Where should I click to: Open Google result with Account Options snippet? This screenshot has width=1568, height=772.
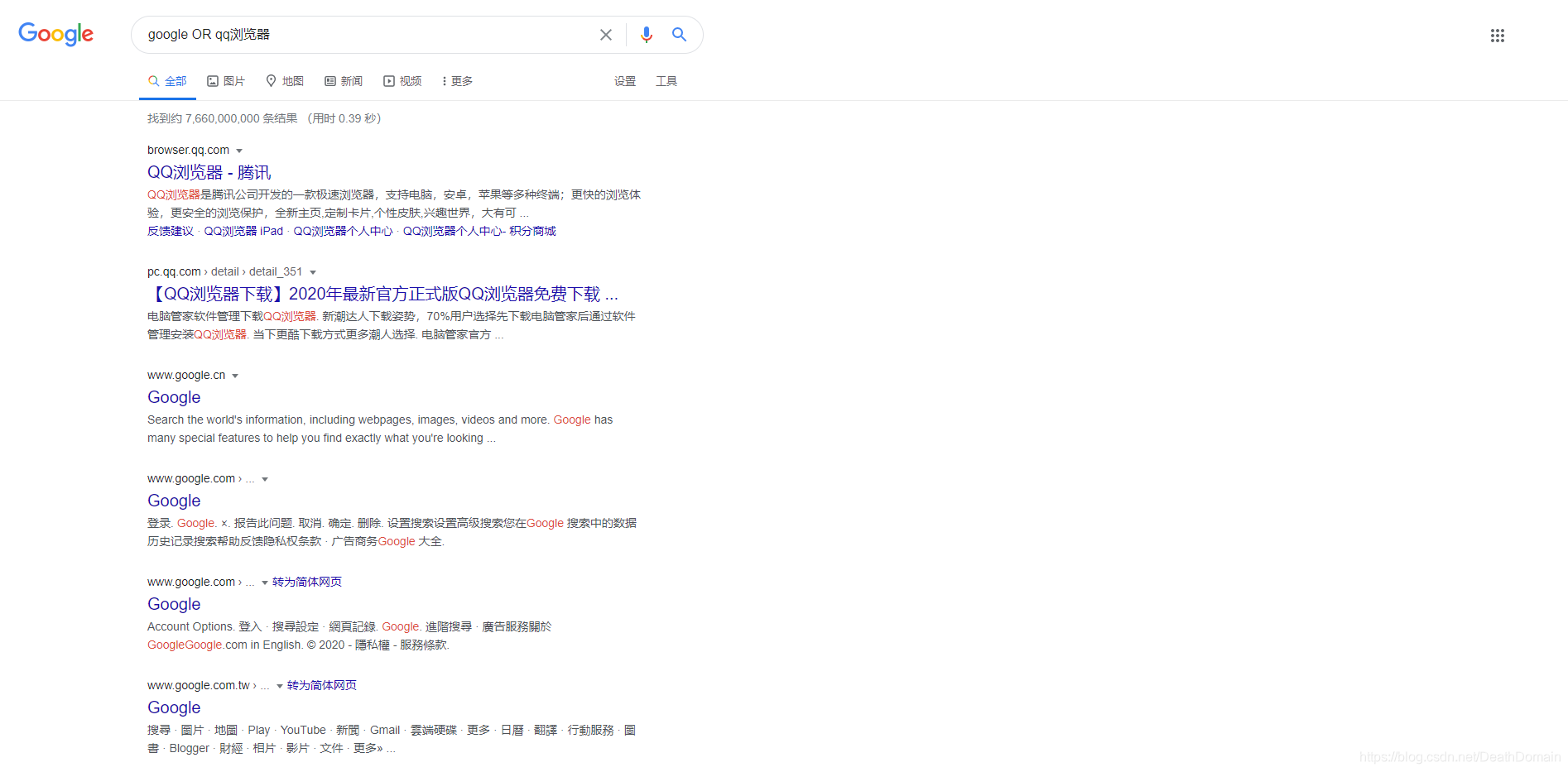coord(174,604)
